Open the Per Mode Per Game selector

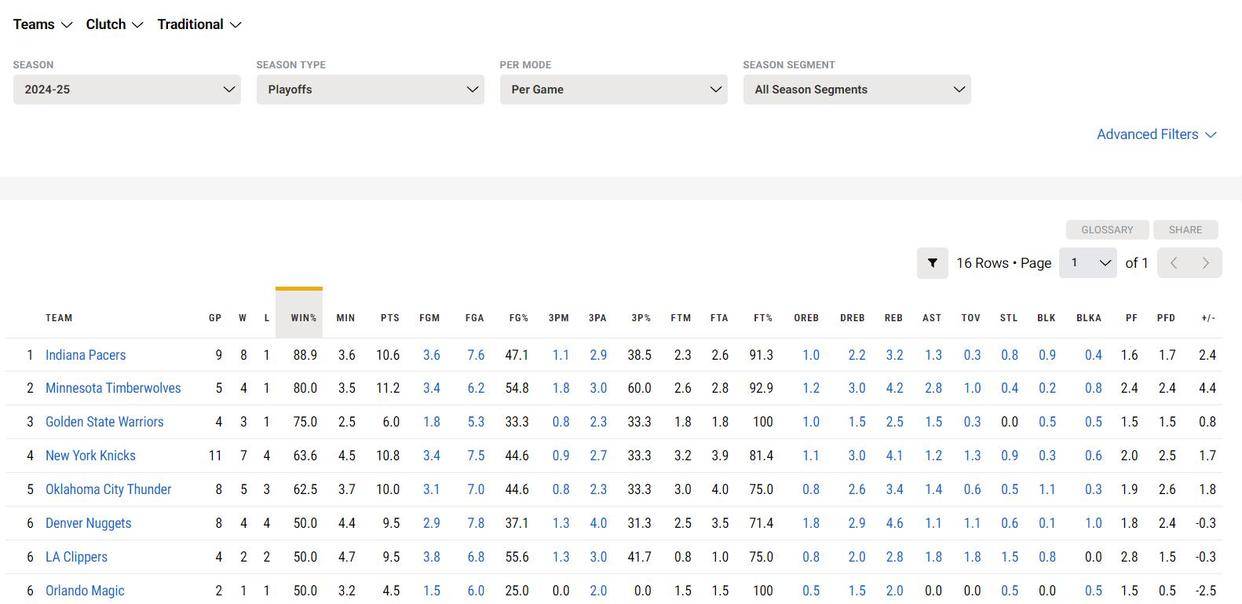coord(614,89)
